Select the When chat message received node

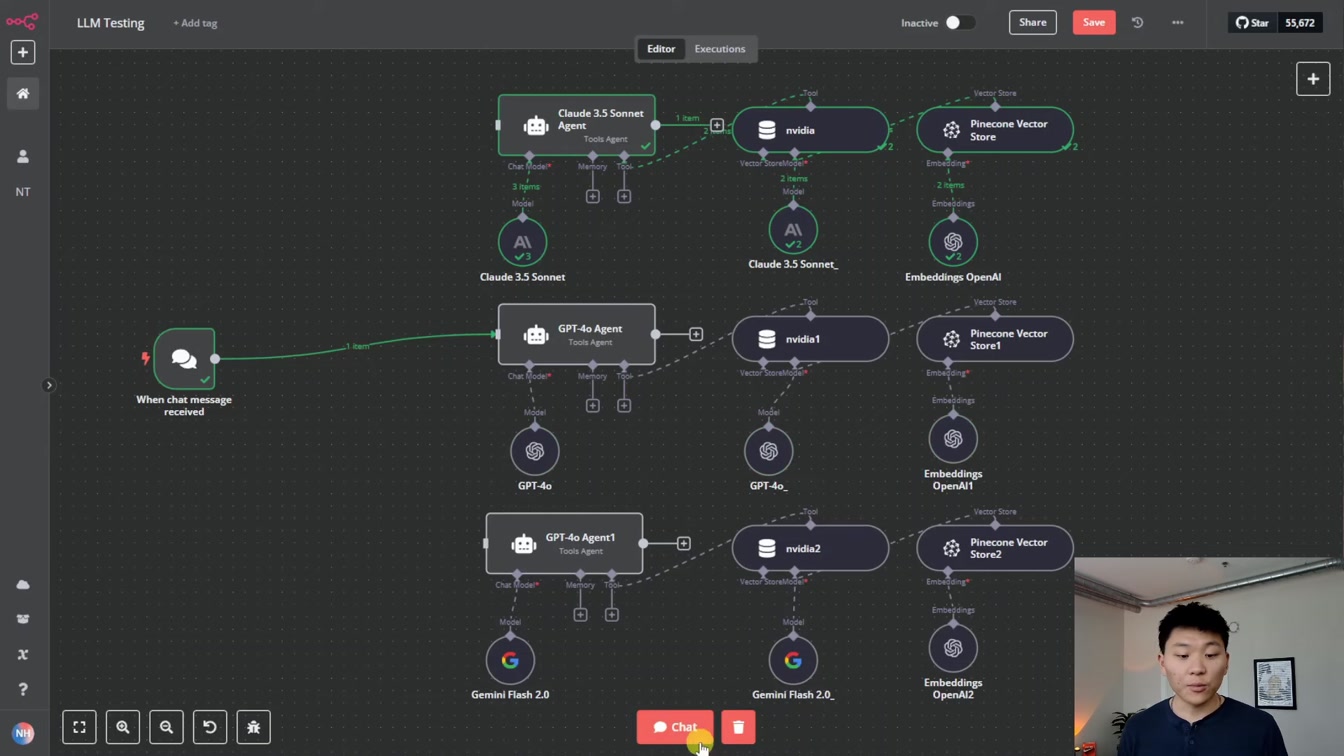(184, 358)
